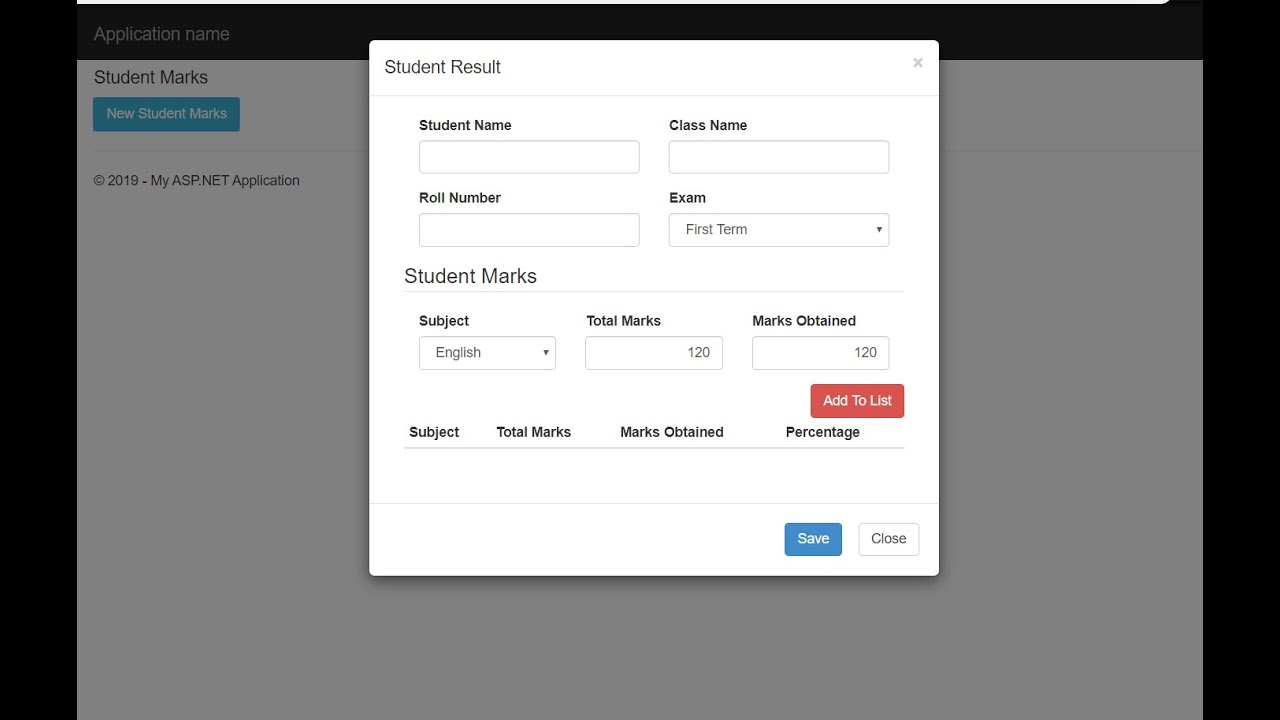Close the Student Result dialog with X
Viewport: 1280px width, 720px height.
(x=917, y=63)
